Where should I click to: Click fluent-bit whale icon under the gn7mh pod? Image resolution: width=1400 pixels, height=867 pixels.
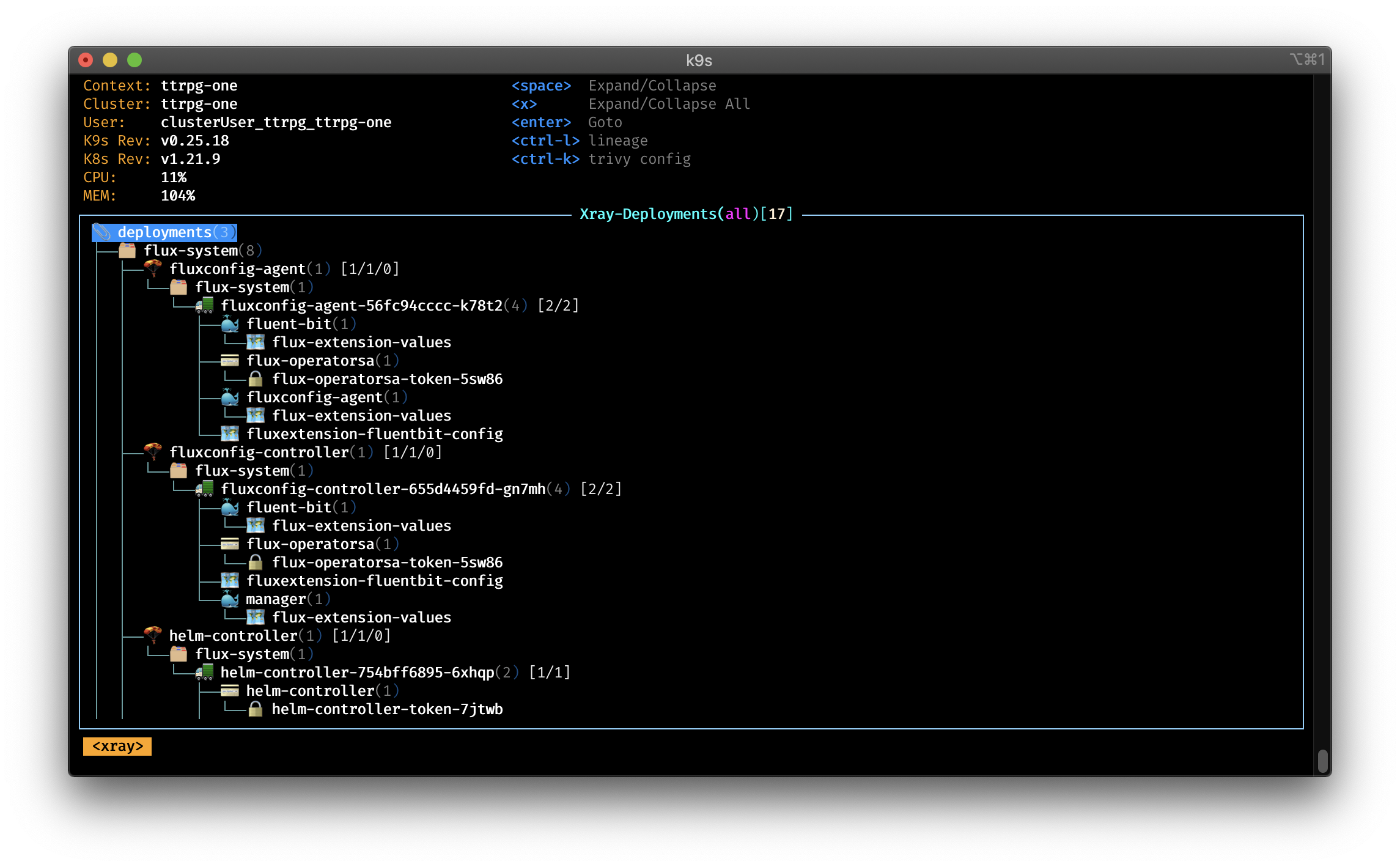point(230,507)
